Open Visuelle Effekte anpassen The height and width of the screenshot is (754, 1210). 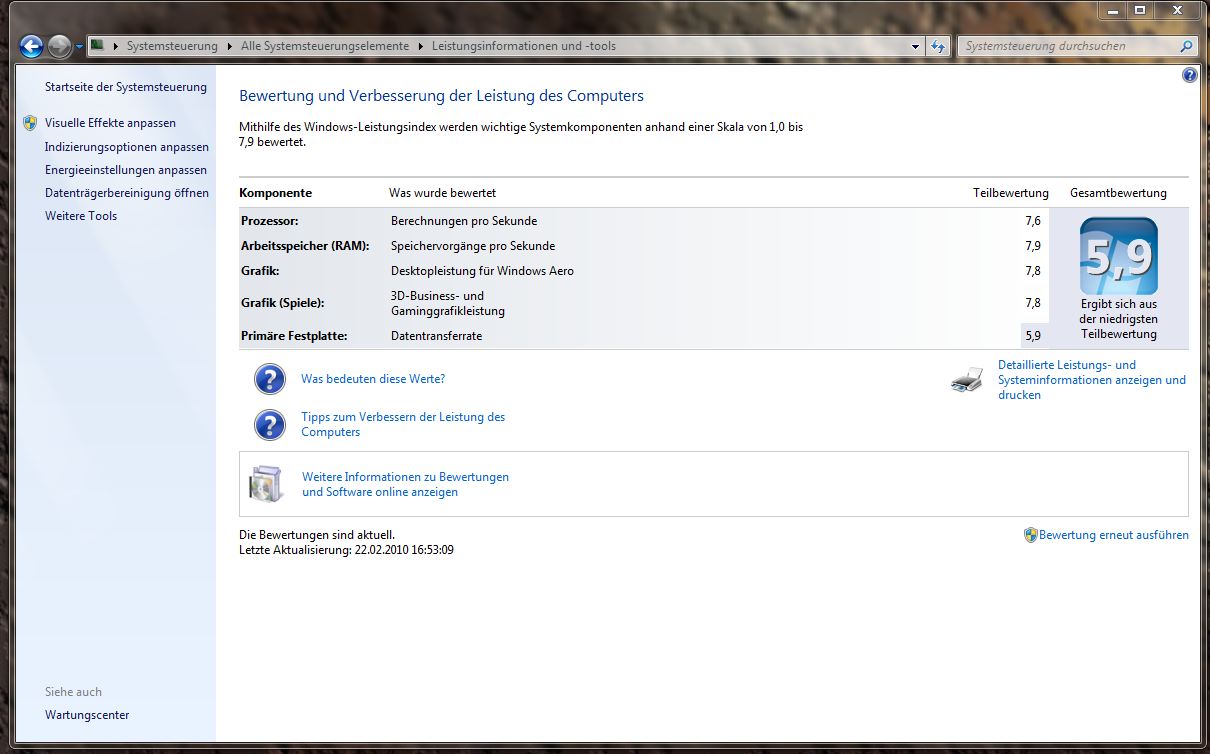pos(110,123)
